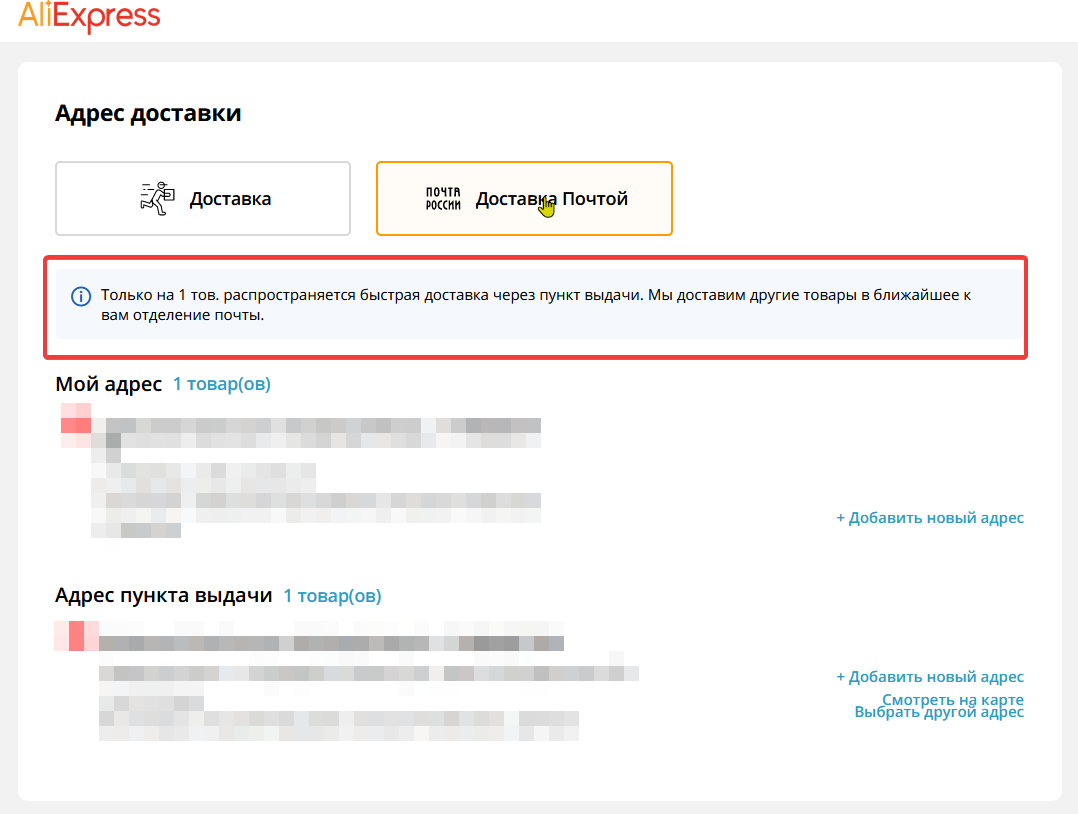Viewport: 1078px width, 814px height.
Task: Click the Мой адрес heading
Action: click(109, 384)
